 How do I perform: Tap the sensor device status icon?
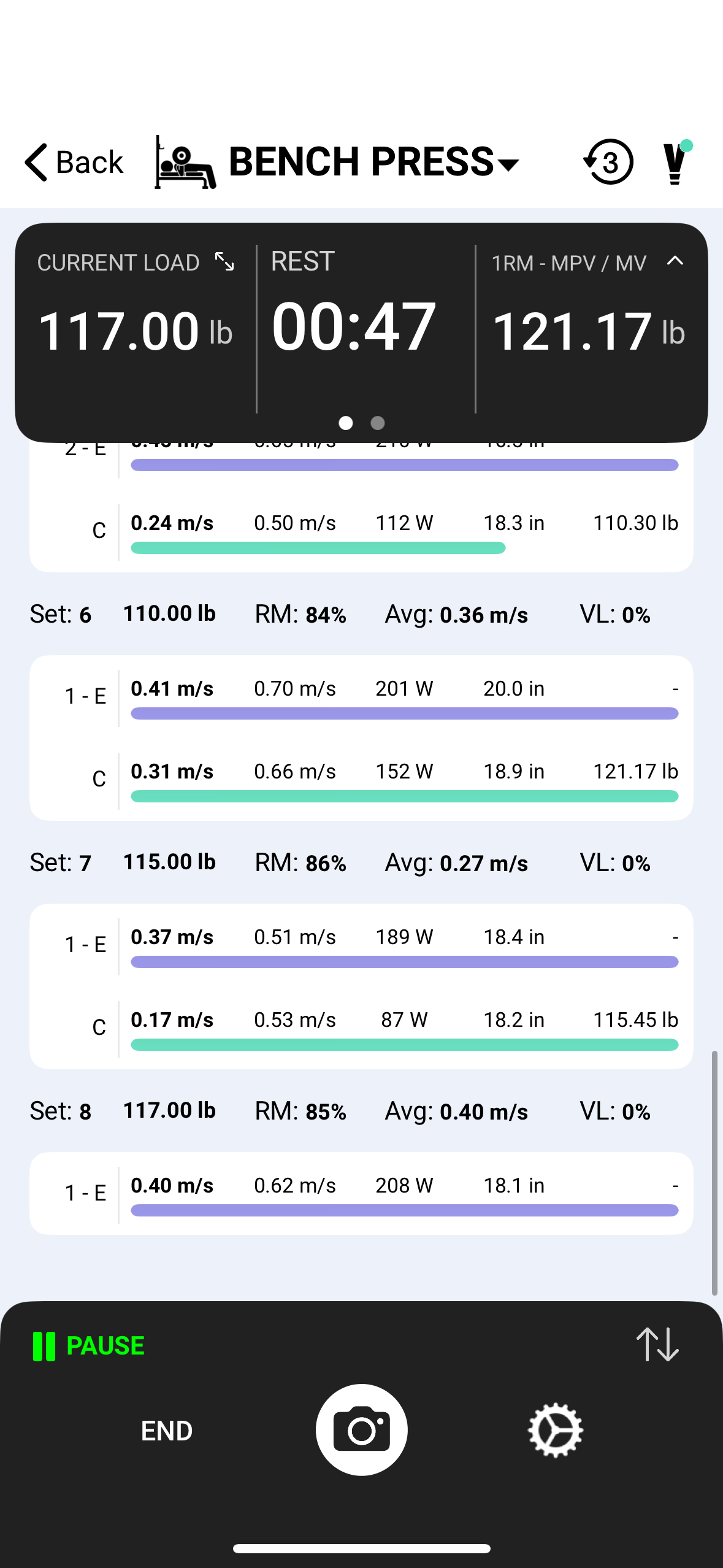(x=678, y=162)
